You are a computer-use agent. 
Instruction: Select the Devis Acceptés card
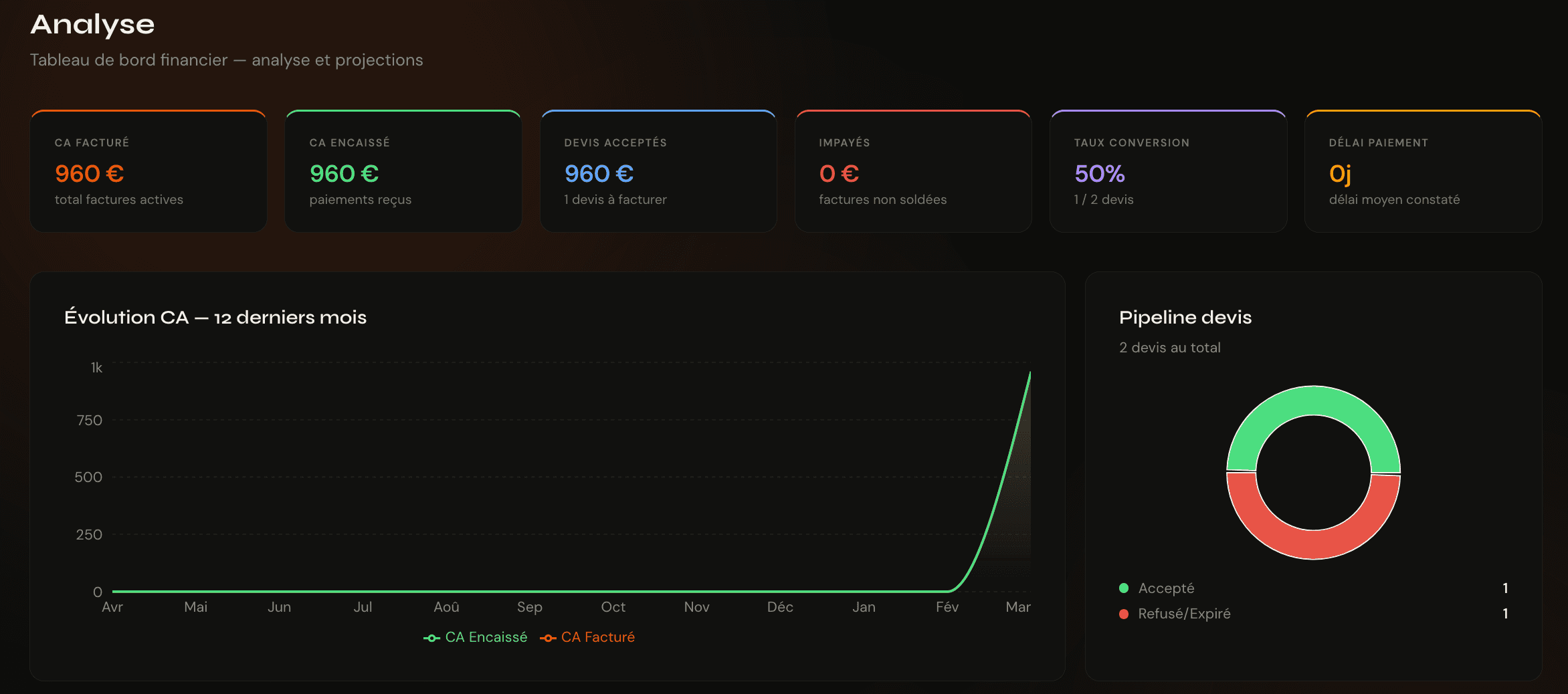point(658,171)
